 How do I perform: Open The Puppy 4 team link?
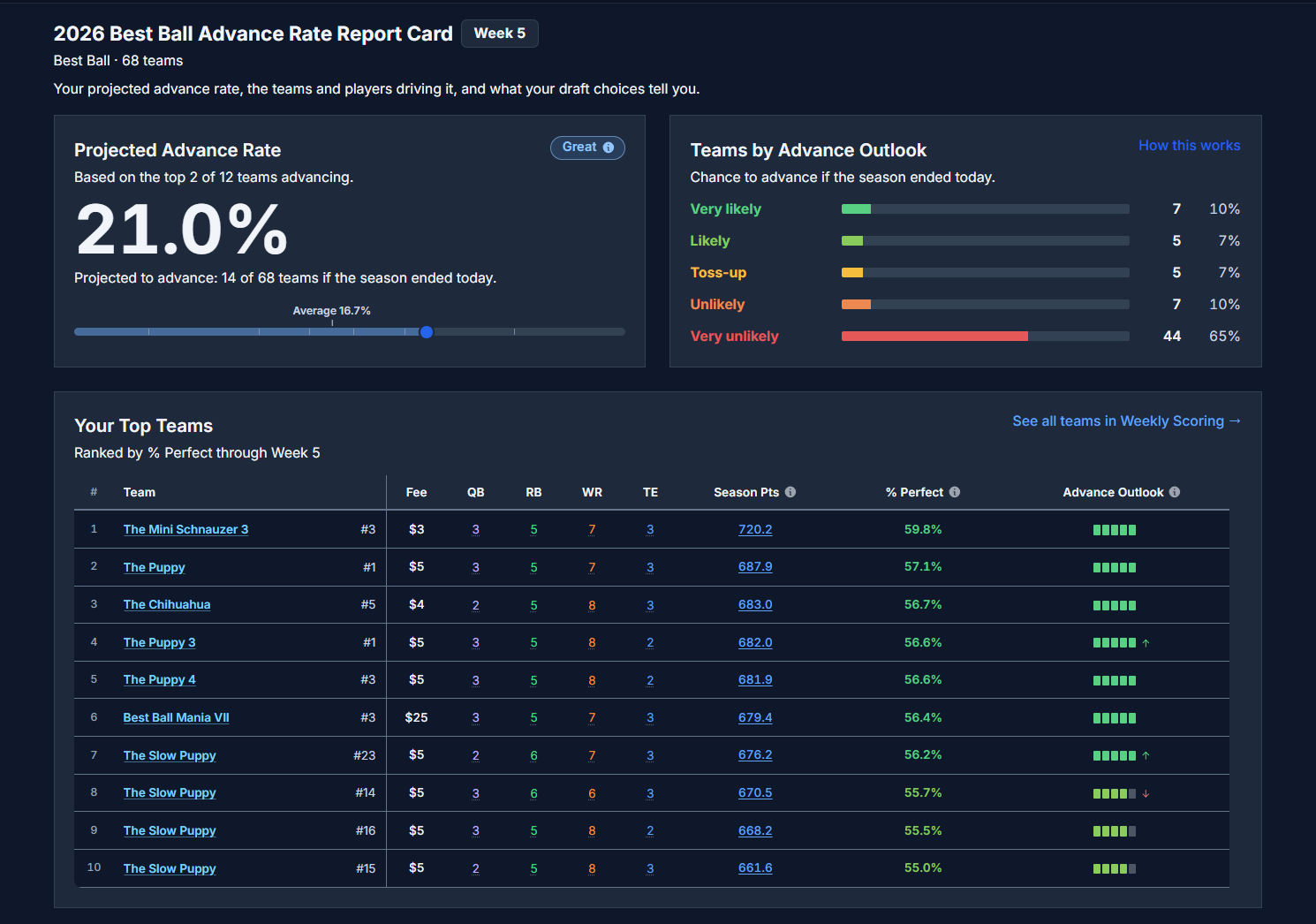159,680
